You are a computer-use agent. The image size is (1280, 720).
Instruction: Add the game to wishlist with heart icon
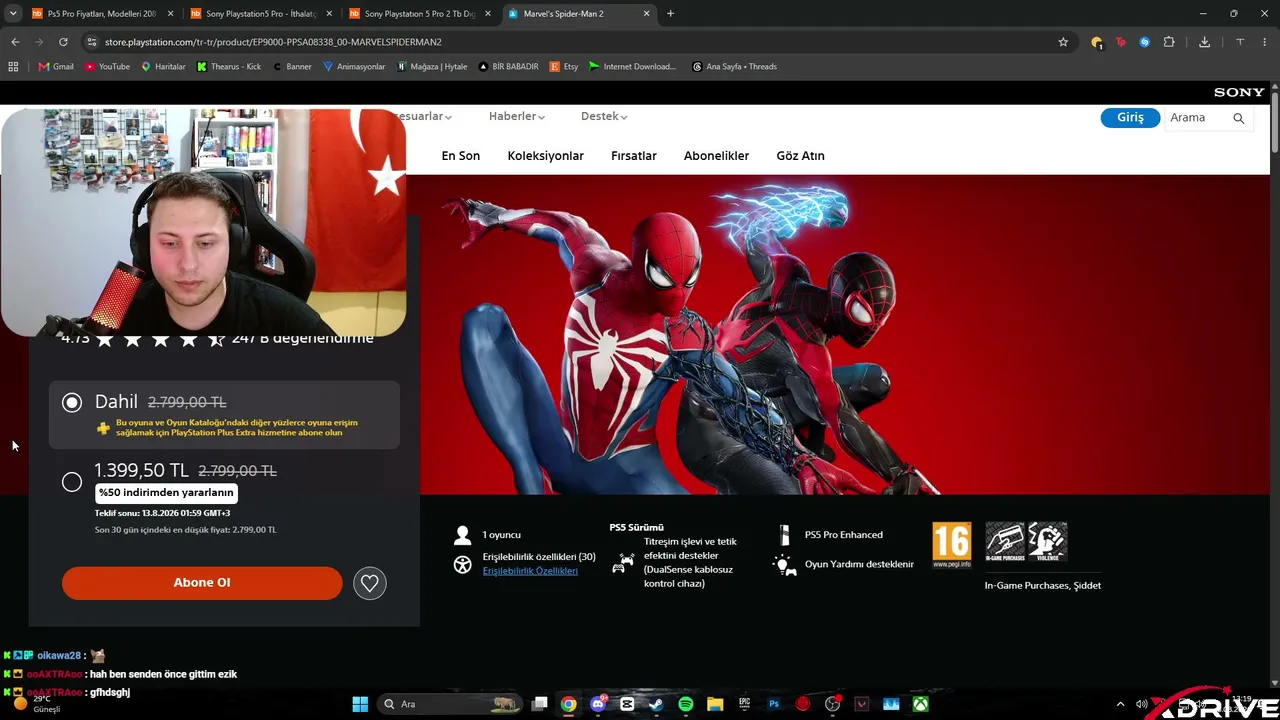(369, 583)
